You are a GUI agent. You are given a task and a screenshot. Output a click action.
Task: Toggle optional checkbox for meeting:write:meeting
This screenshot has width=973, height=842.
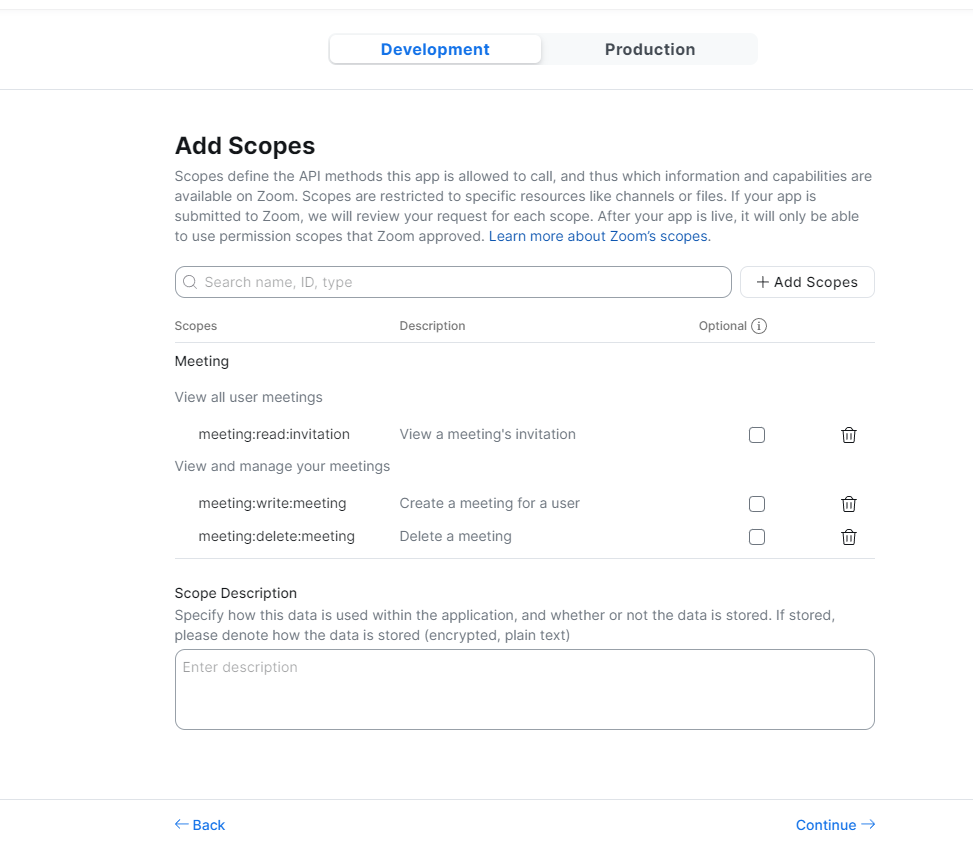pyautogui.click(x=757, y=504)
